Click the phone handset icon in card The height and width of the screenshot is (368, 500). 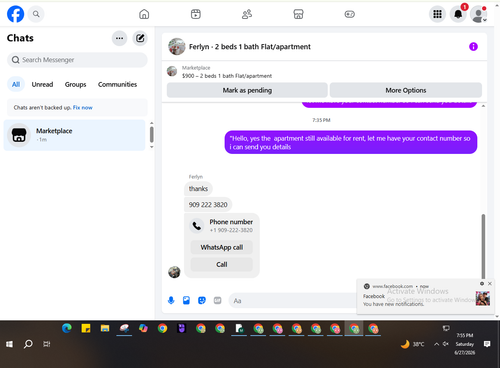197,226
